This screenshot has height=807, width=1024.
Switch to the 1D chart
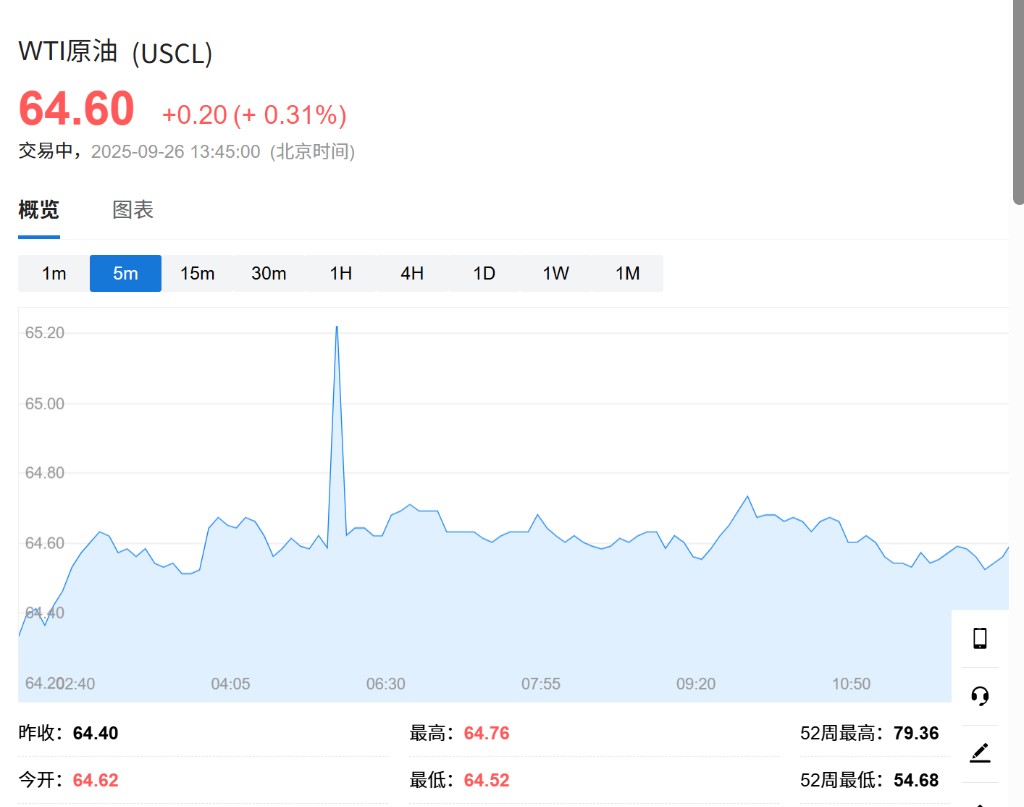(484, 273)
